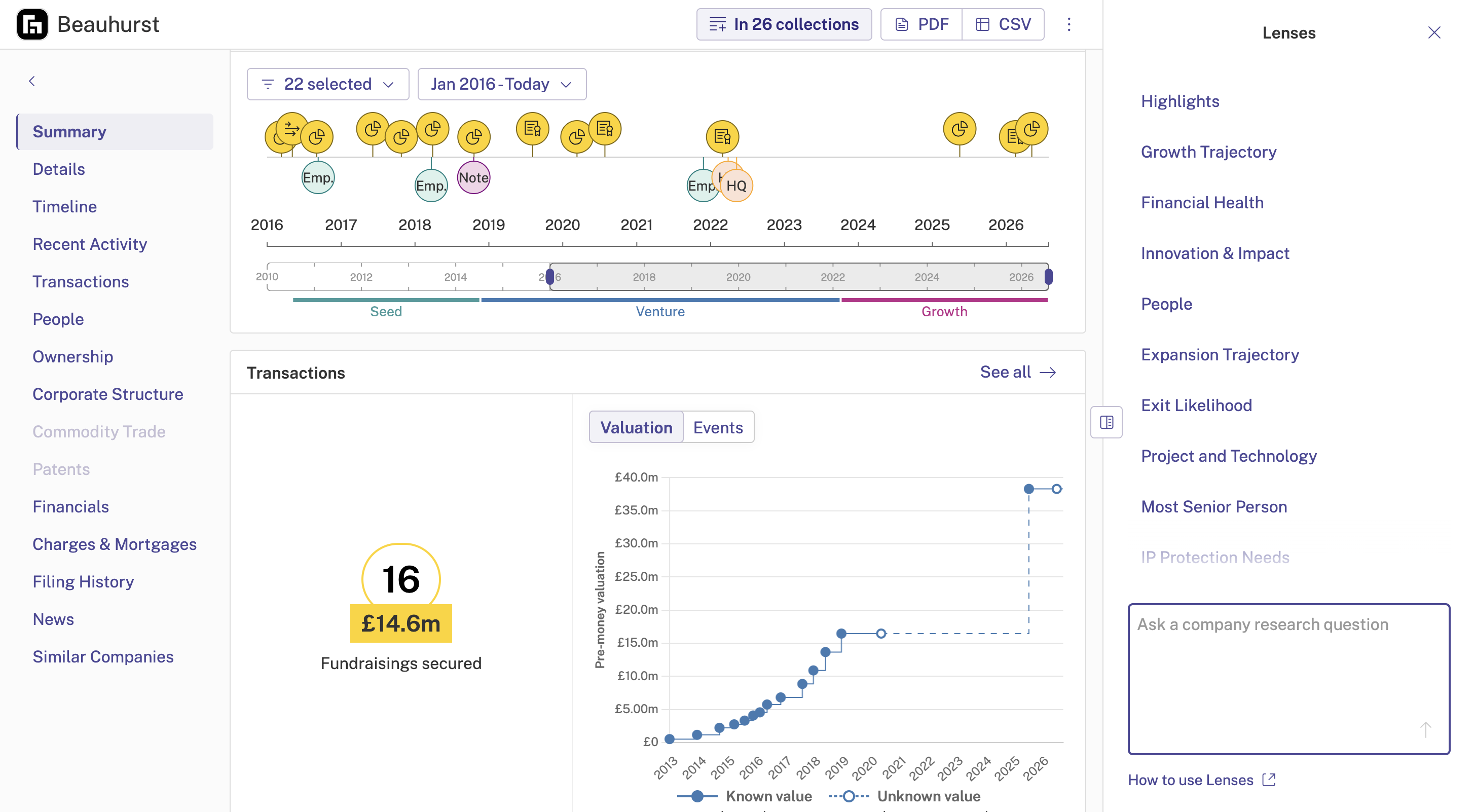Open the 22 selected filter dropdown
Image resolution: width=1474 pixels, height=812 pixels.
[328, 84]
